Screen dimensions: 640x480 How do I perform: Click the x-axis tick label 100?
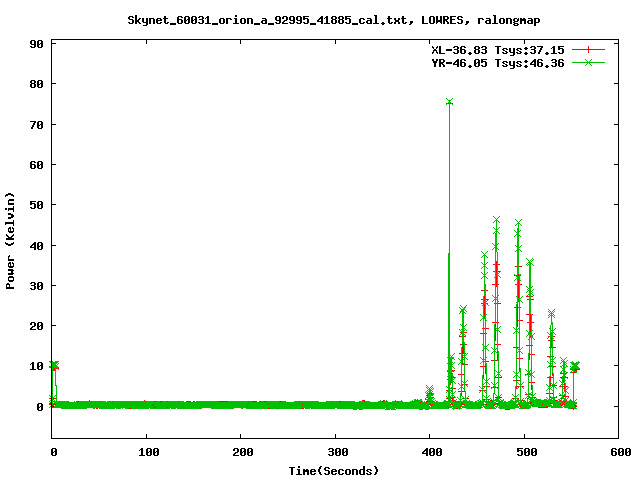click(147, 452)
